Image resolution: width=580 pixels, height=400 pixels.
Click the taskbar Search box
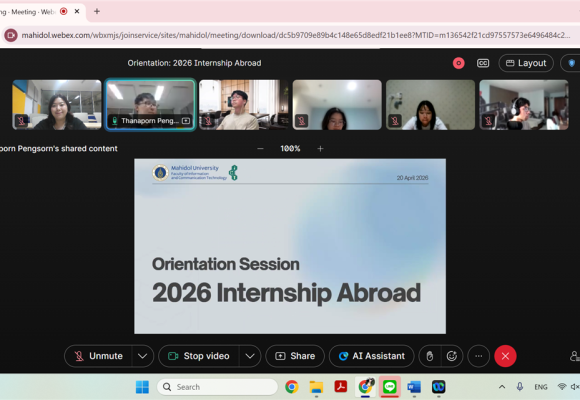pyautogui.click(x=218, y=387)
